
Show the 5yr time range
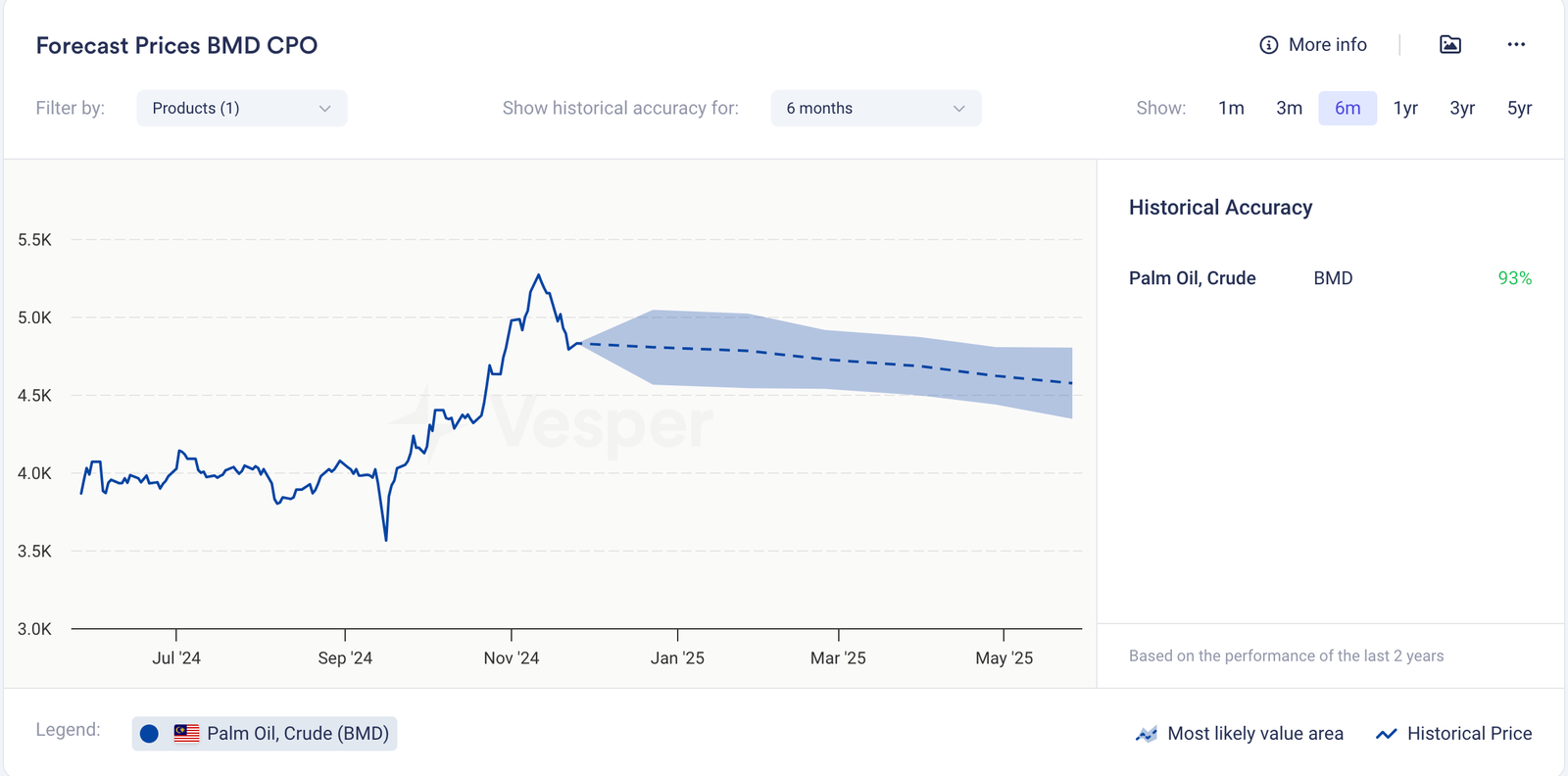1519,108
